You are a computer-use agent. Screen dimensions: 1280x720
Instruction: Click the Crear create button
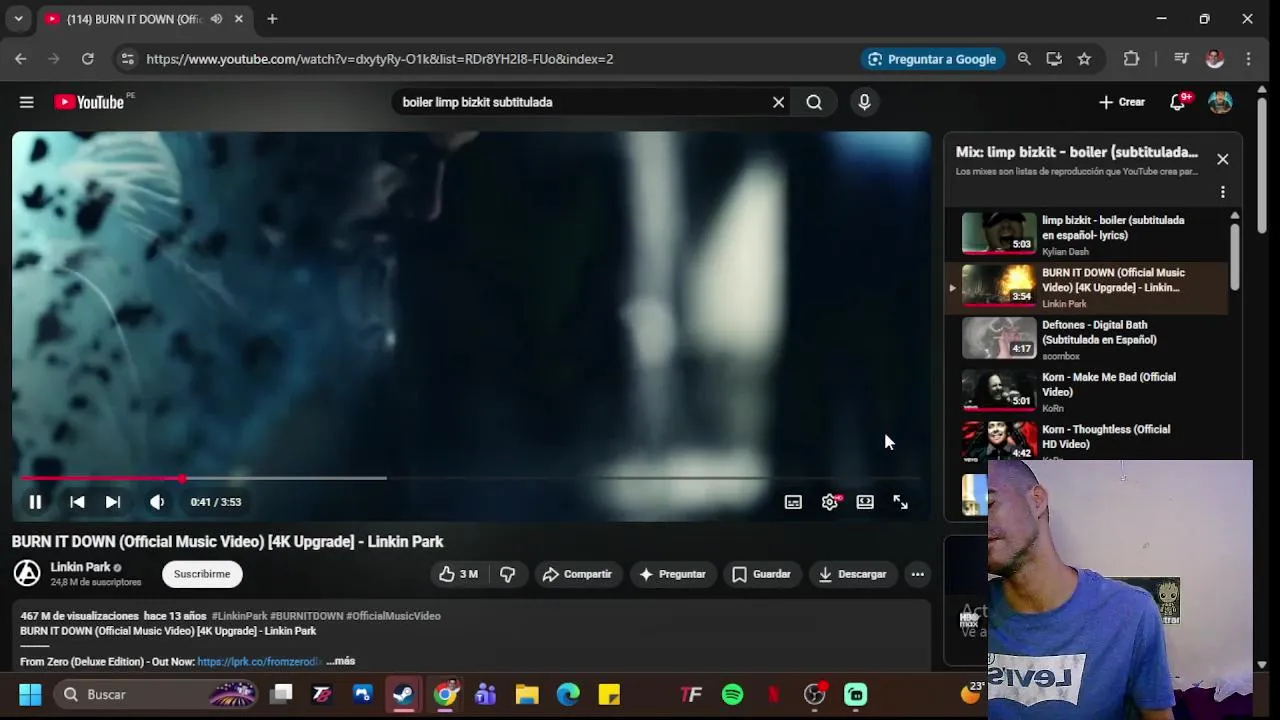1122,102
